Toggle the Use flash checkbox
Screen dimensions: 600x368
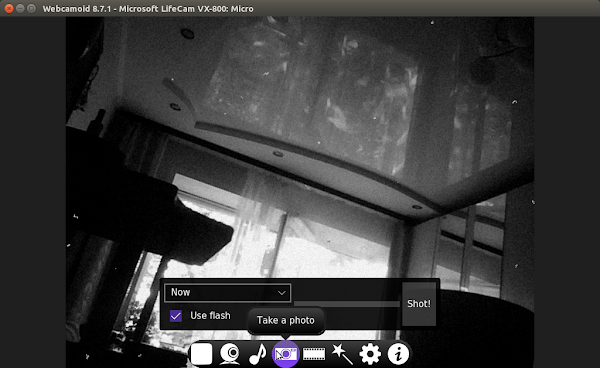click(x=176, y=316)
